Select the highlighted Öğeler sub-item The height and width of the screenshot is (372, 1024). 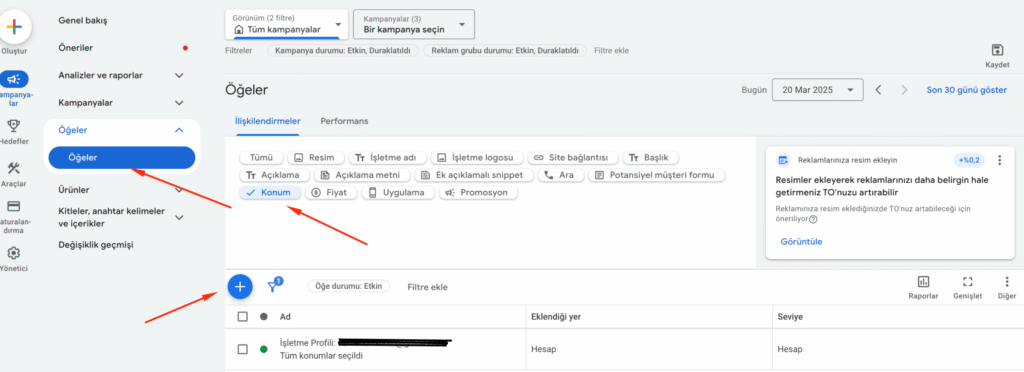pyautogui.click(x=122, y=157)
